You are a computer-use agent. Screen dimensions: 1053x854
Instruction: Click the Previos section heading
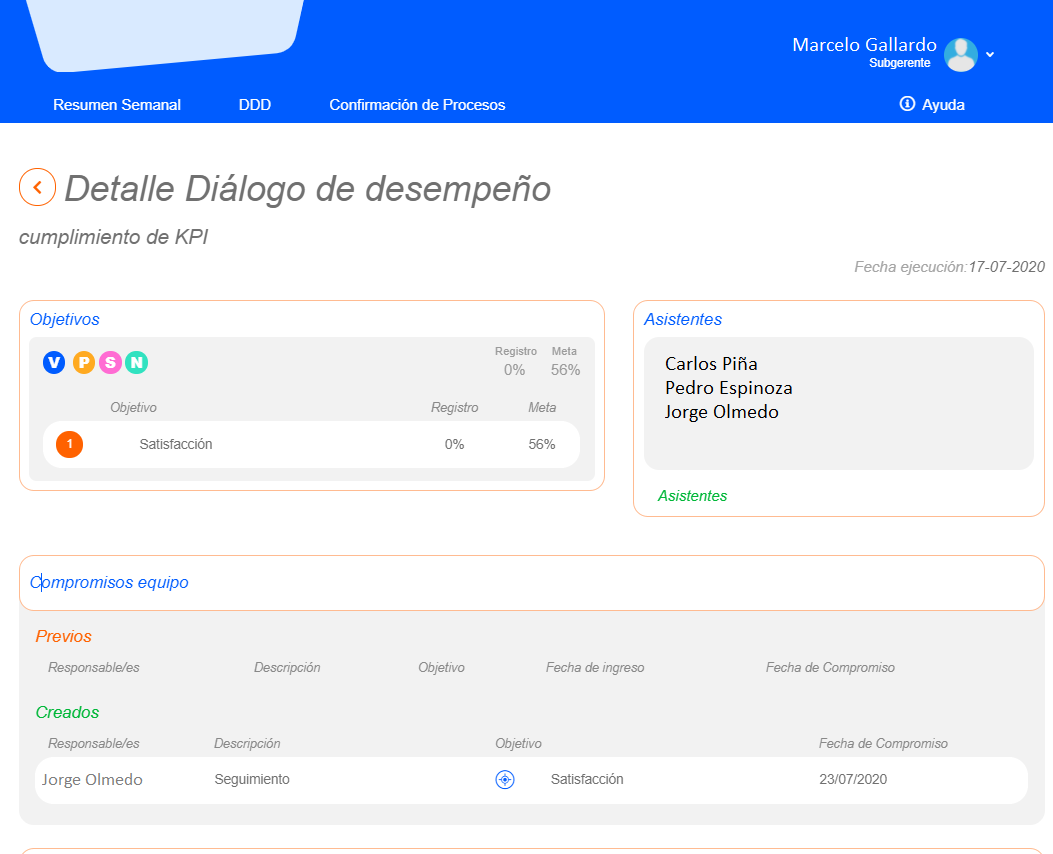click(x=64, y=636)
